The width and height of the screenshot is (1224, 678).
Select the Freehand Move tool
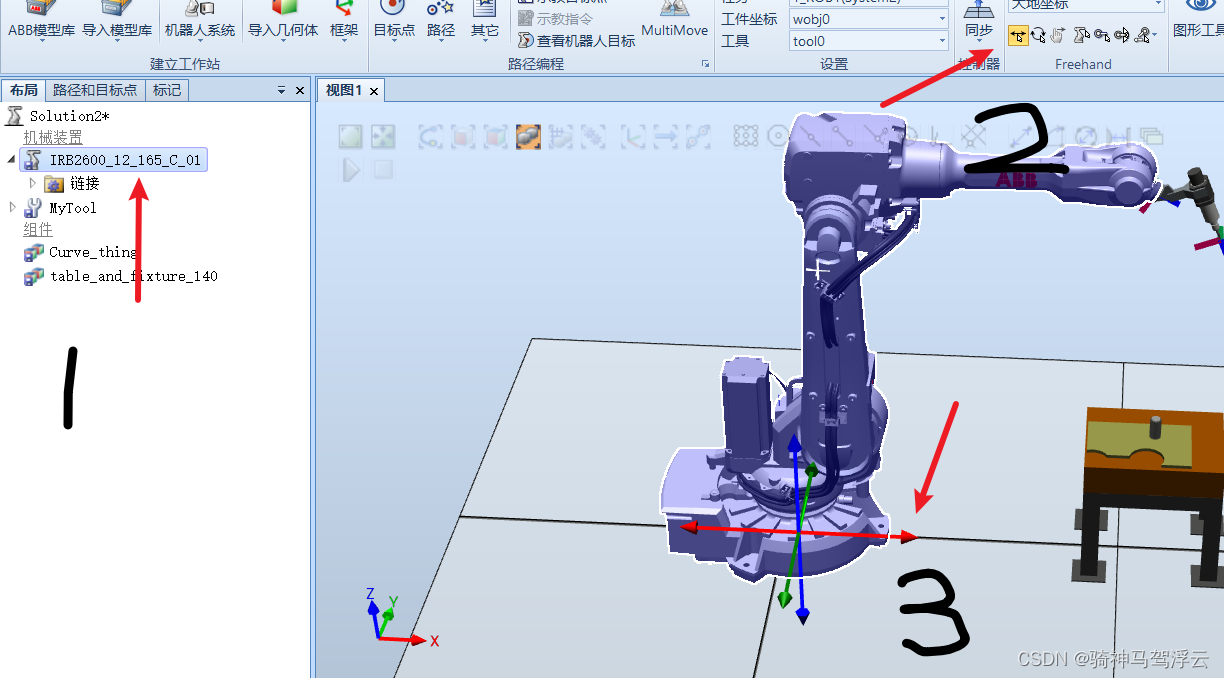click(x=1018, y=36)
